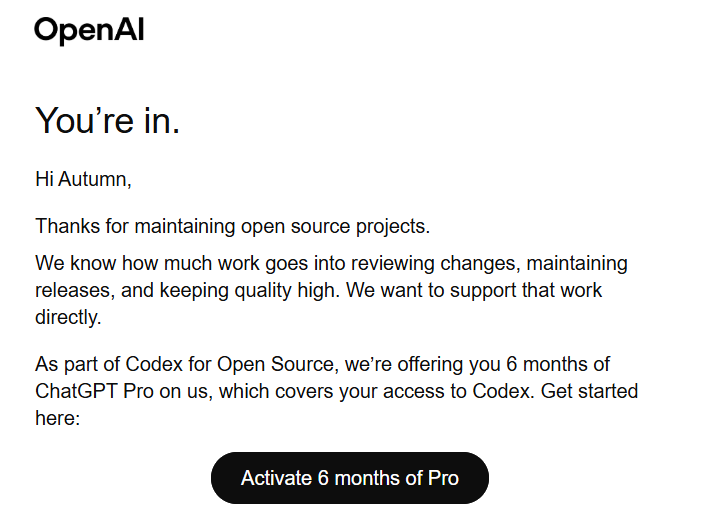This screenshot has width=727, height=516.
Task: Click the "Hi Autumn," greeting line
Action: coord(83,180)
